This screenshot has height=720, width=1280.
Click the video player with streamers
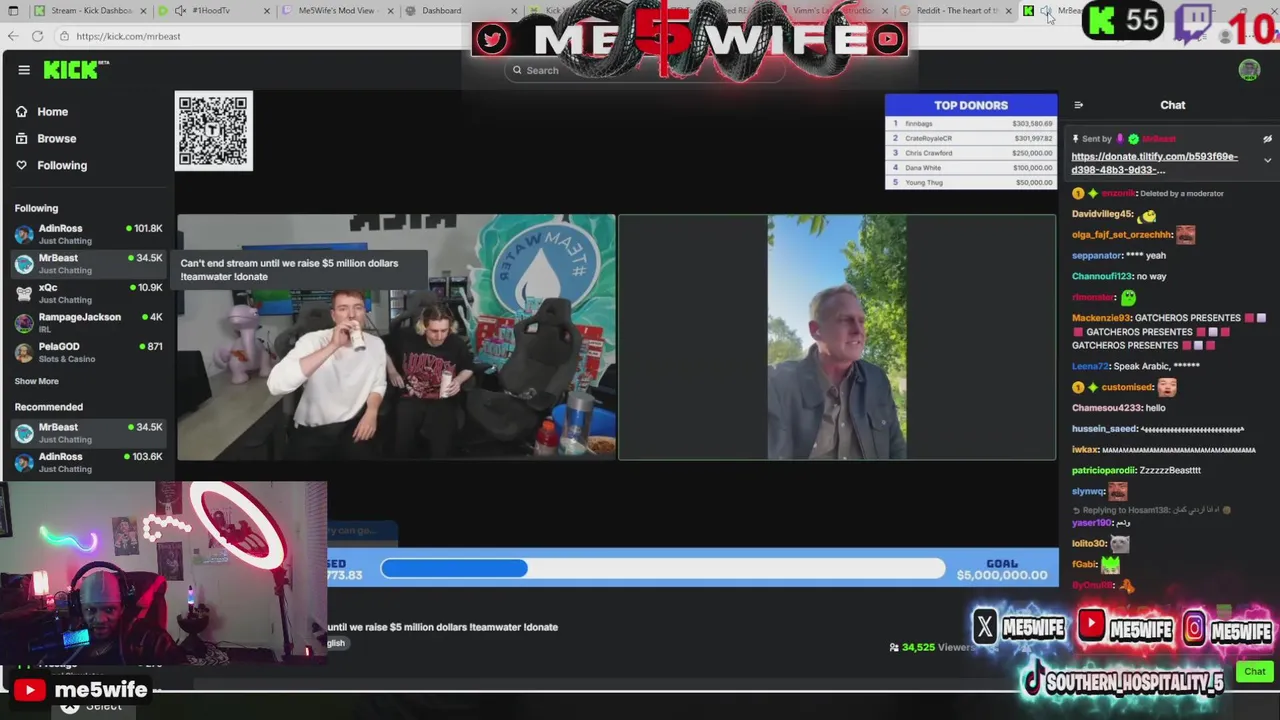tap(397, 337)
